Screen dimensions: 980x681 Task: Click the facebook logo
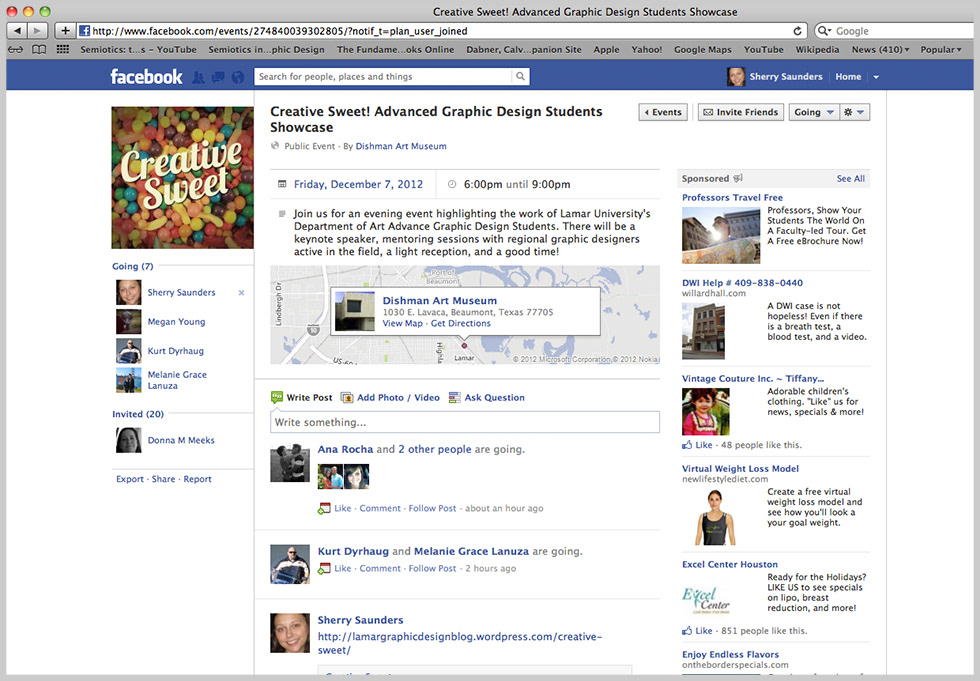[x=146, y=77]
